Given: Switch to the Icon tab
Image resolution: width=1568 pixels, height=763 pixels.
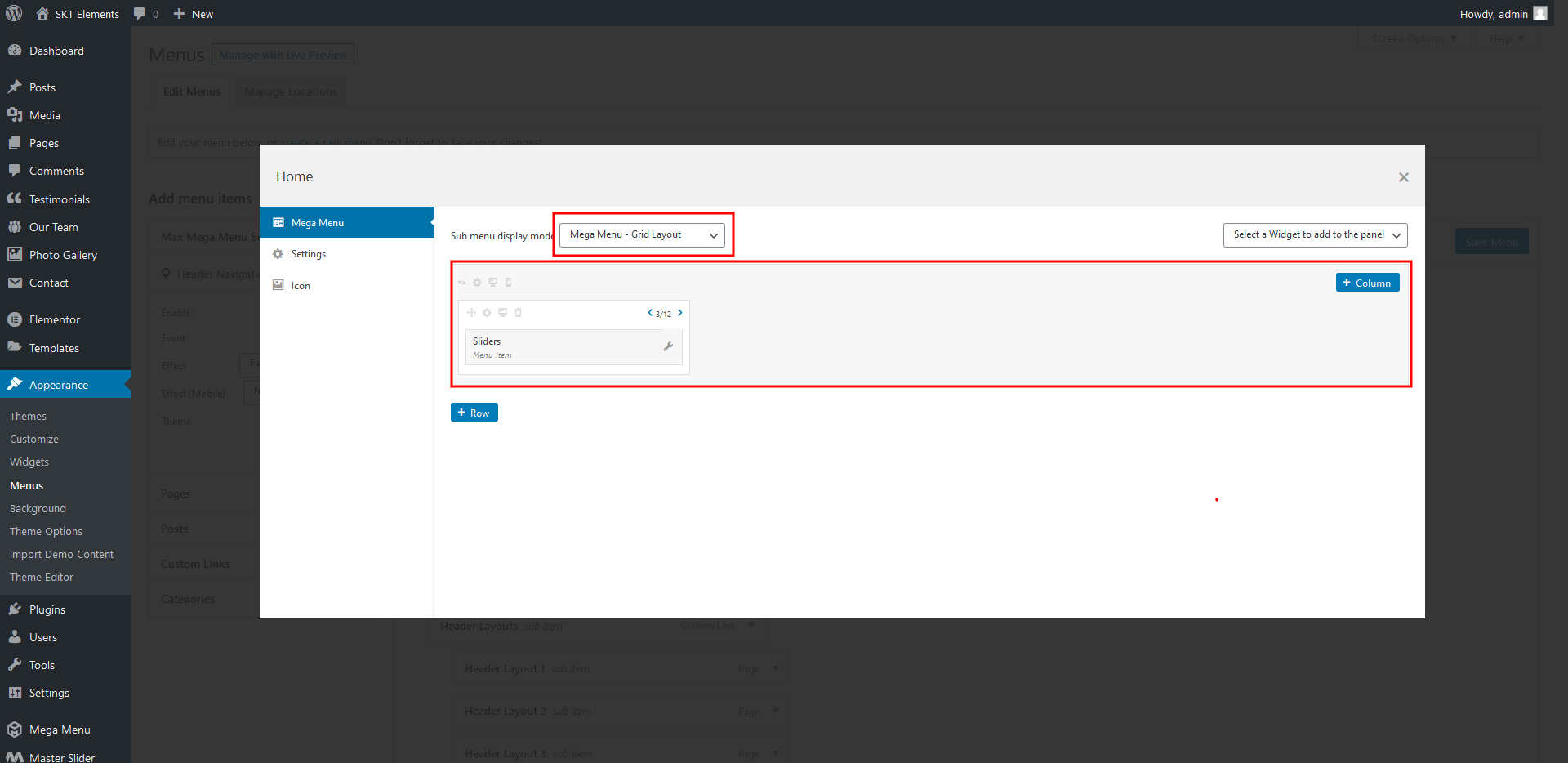Looking at the screenshot, I should (x=301, y=286).
